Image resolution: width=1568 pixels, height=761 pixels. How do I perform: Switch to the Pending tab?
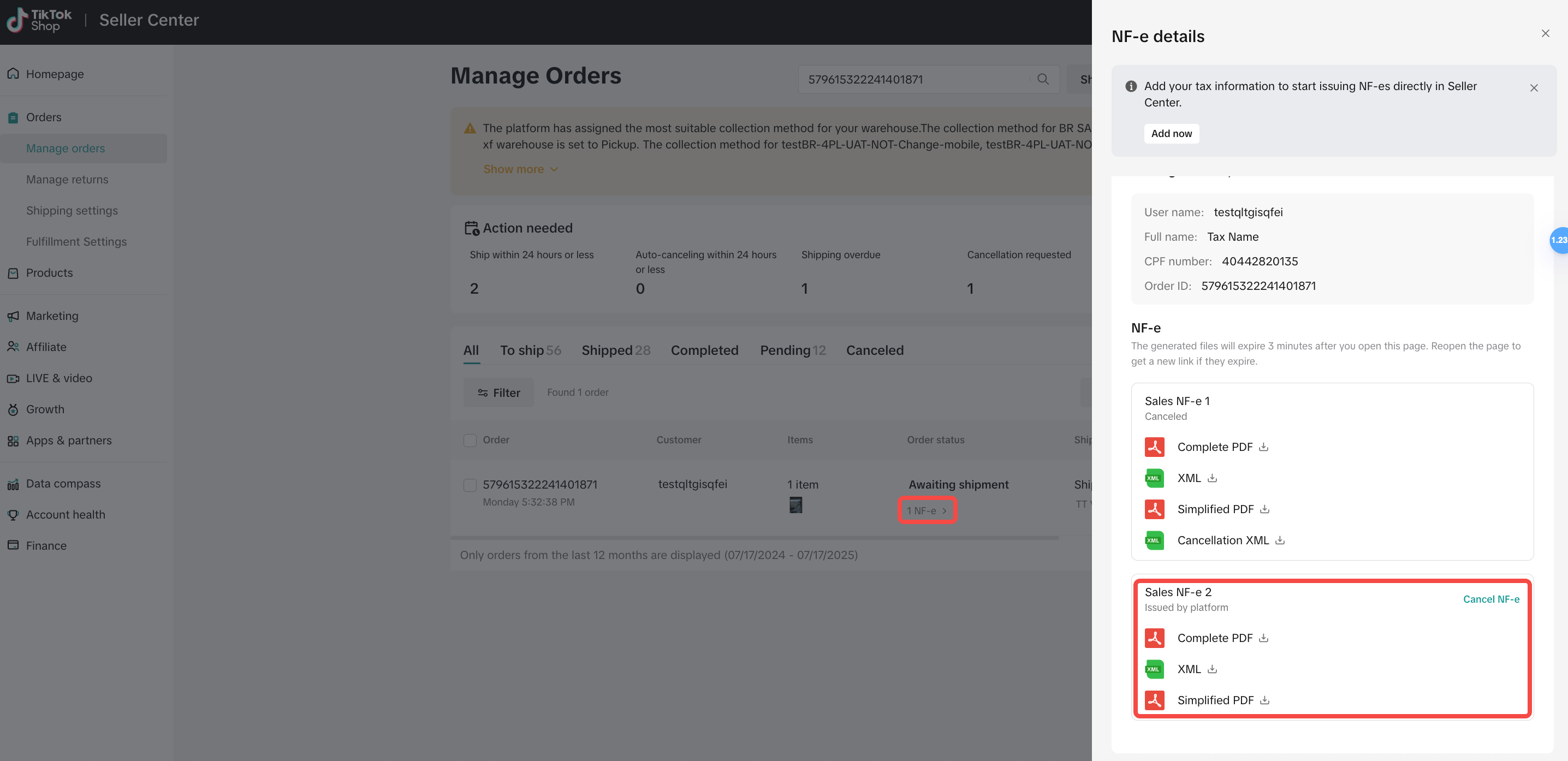pos(793,350)
